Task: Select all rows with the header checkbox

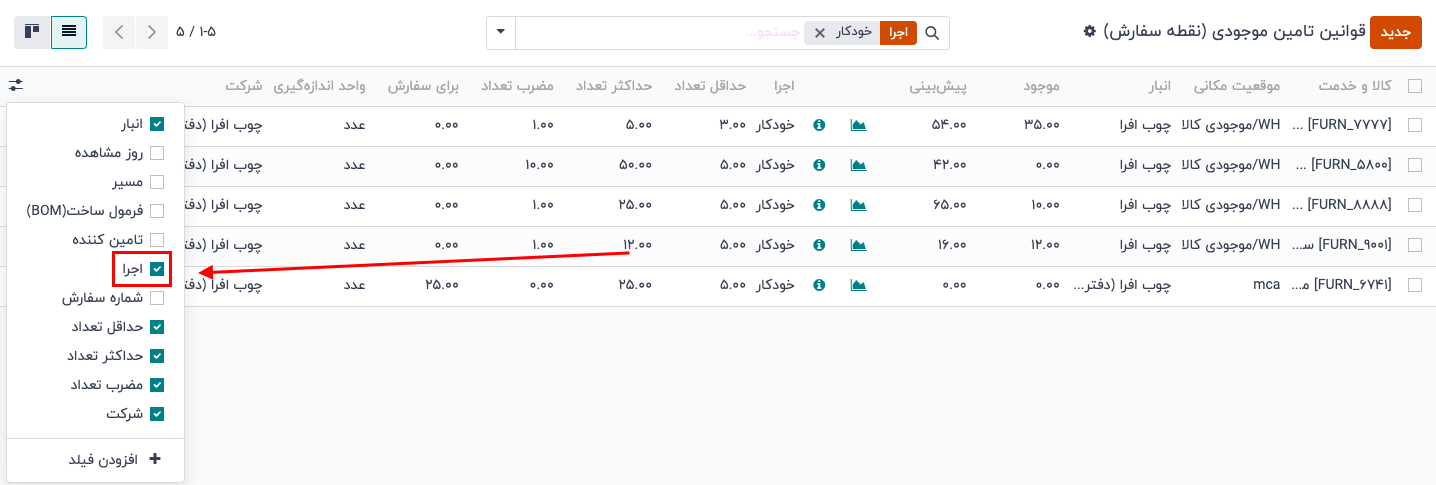Action: 1414,86
